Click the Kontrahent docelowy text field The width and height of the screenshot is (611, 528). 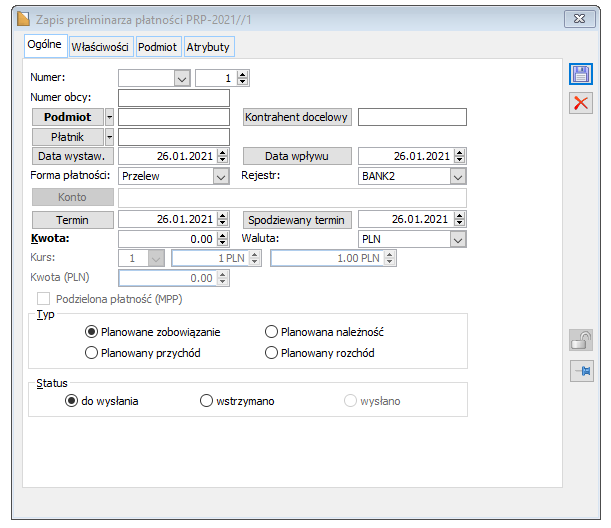(x=412, y=117)
